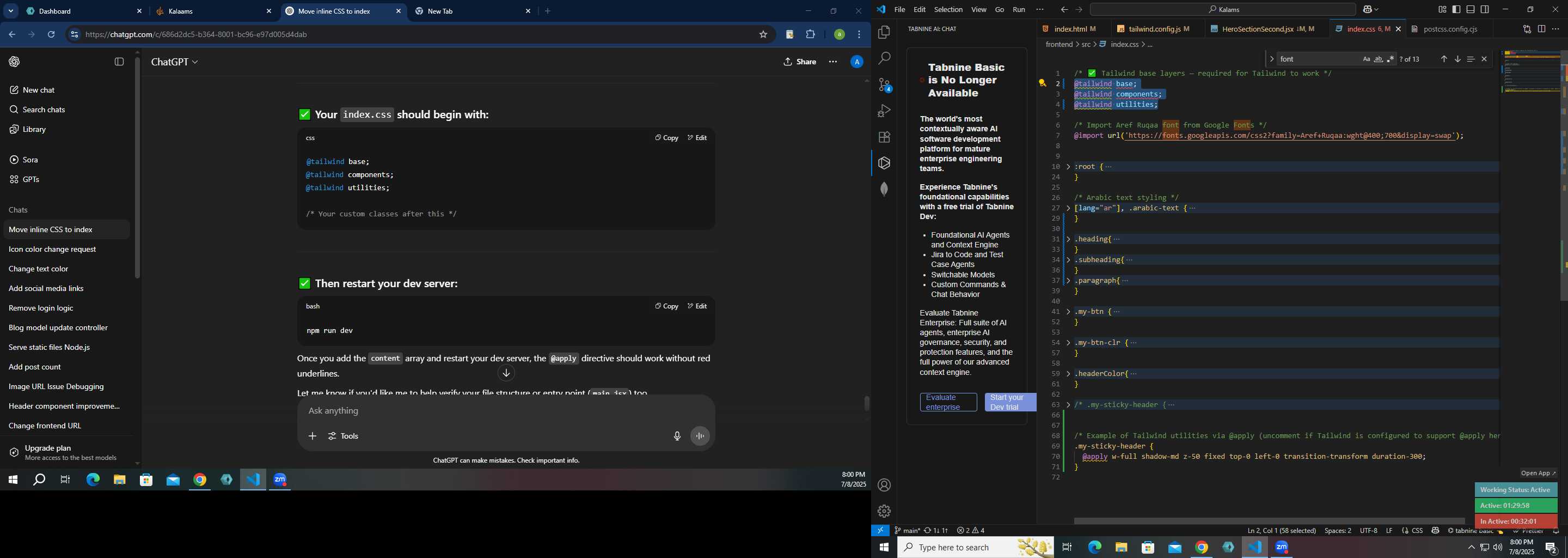
Task: Click Evaluate enterprise button in Tabnine panel
Action: coord(948,403)
